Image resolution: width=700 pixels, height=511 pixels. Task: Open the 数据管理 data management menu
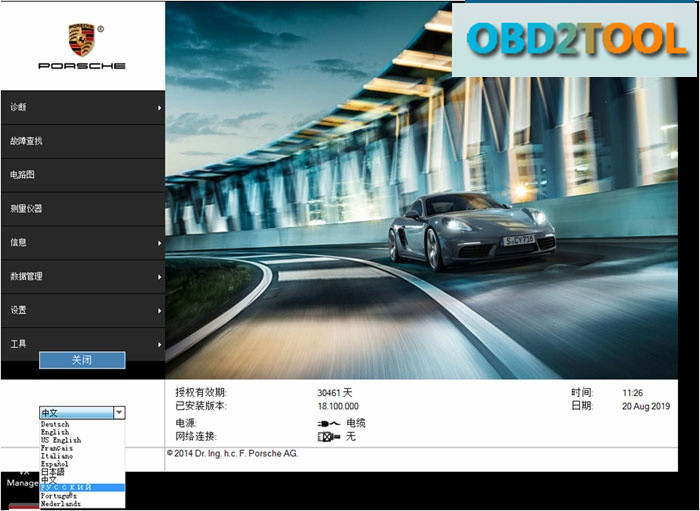(83, 277)
